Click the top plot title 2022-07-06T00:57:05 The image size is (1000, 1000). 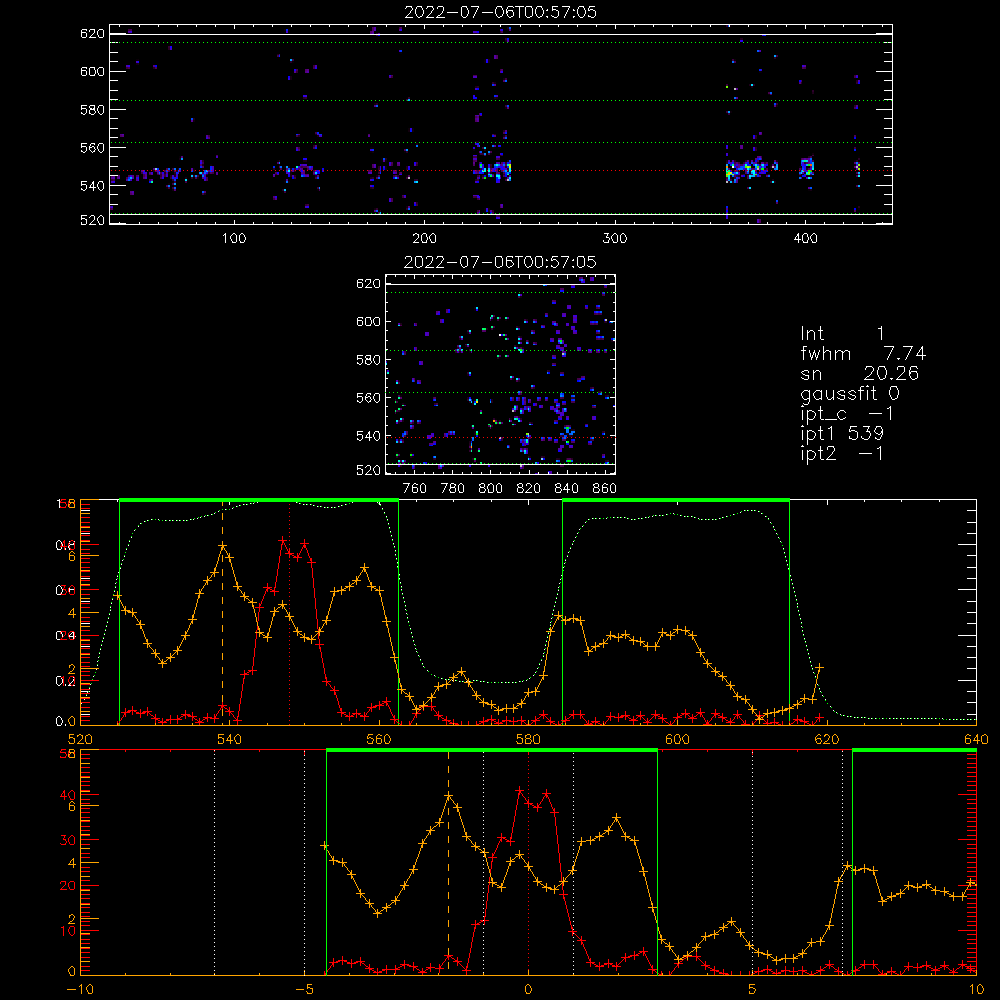500,12
